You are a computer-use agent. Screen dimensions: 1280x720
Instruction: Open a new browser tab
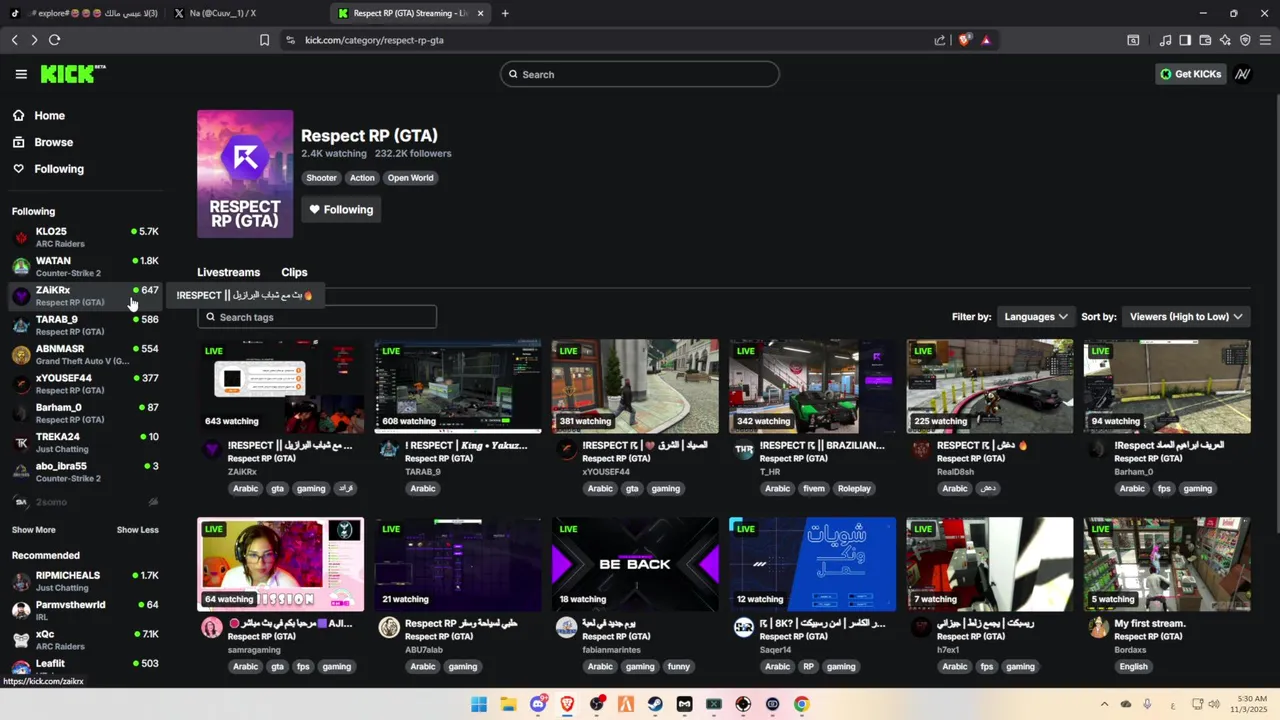click(x=505, y=13)
